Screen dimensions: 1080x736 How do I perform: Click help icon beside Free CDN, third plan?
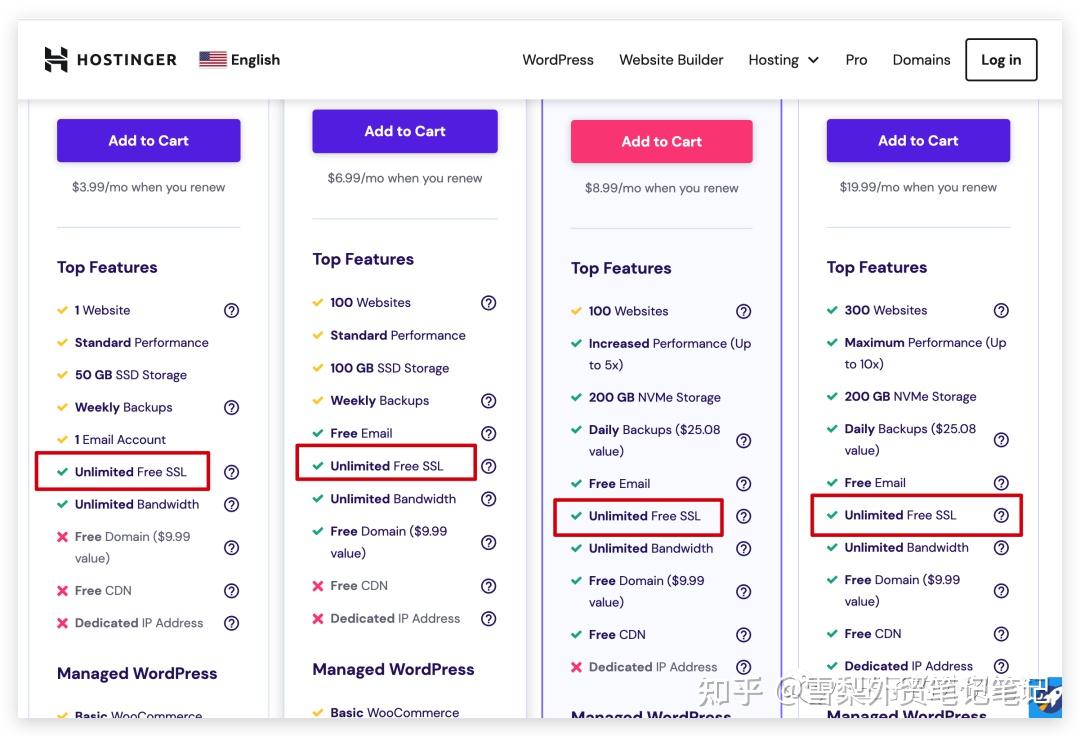click(743, 635)
